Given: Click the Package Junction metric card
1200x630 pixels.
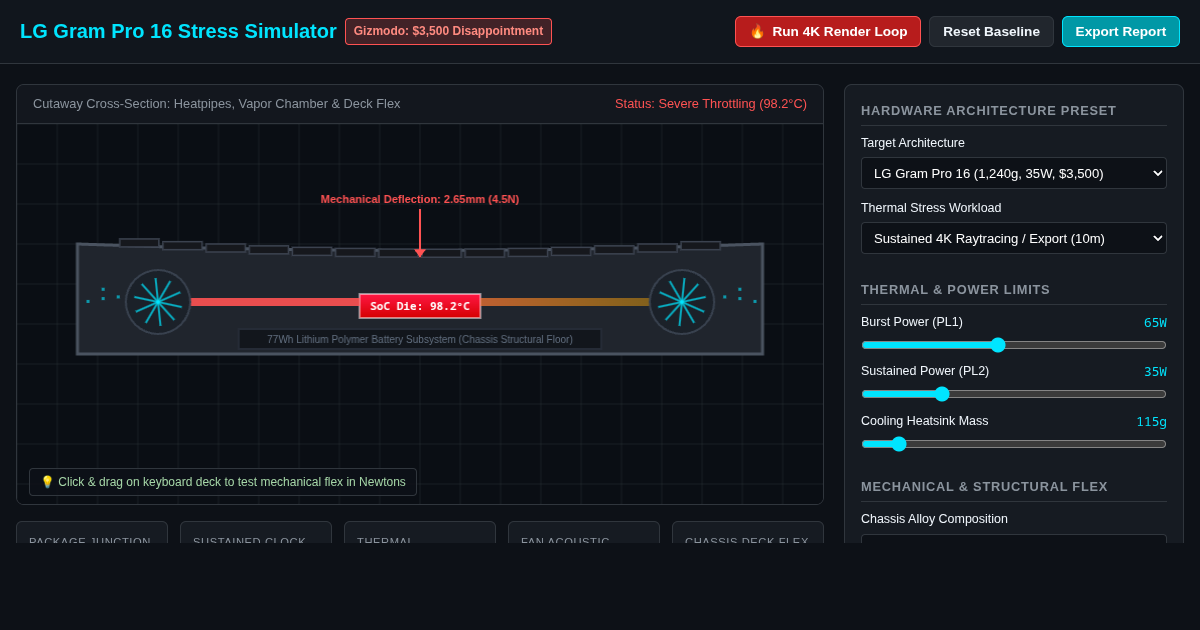Looking at the screenshot, I should (x=92, y=532).
